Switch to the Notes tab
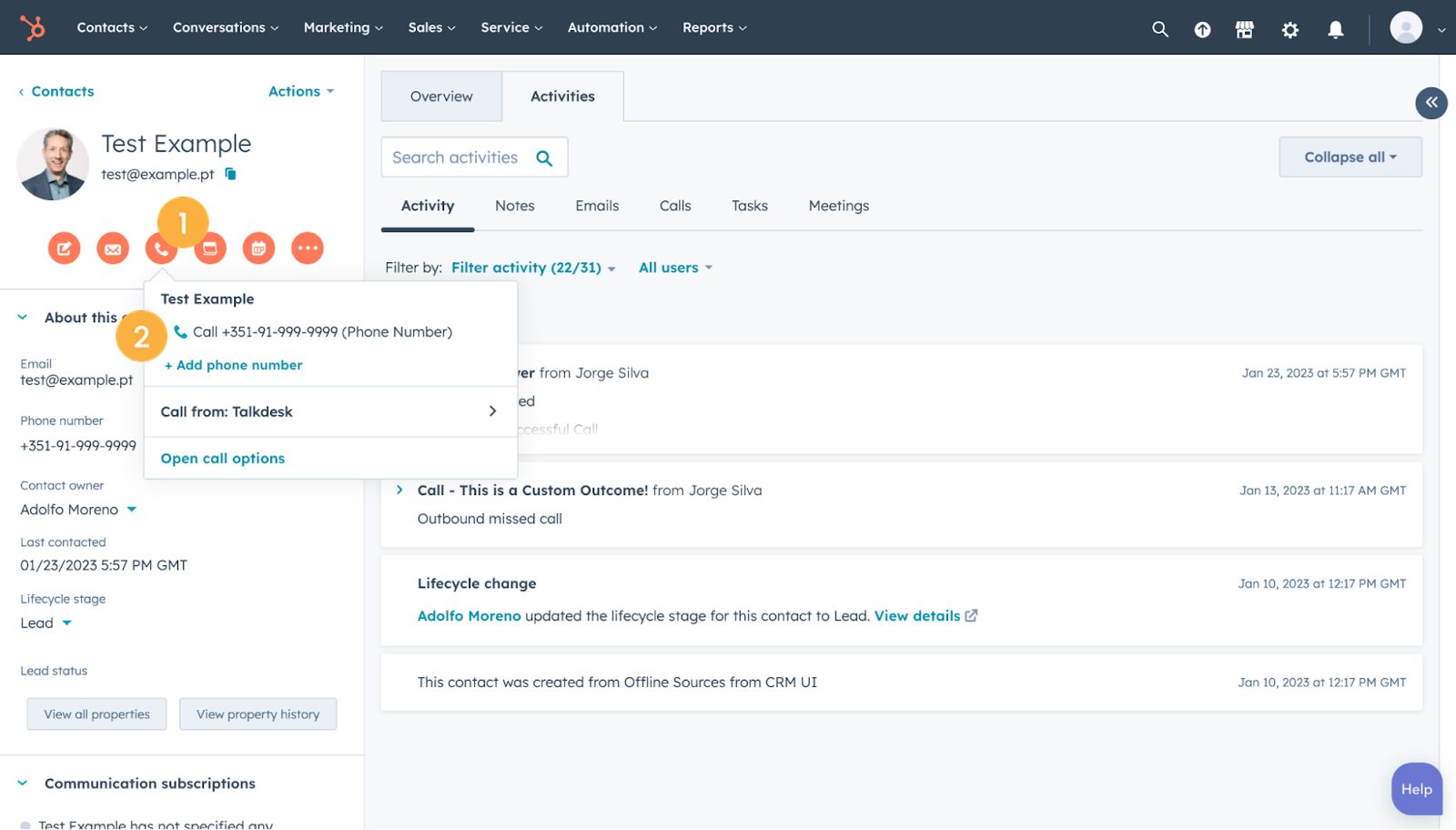 514,206
